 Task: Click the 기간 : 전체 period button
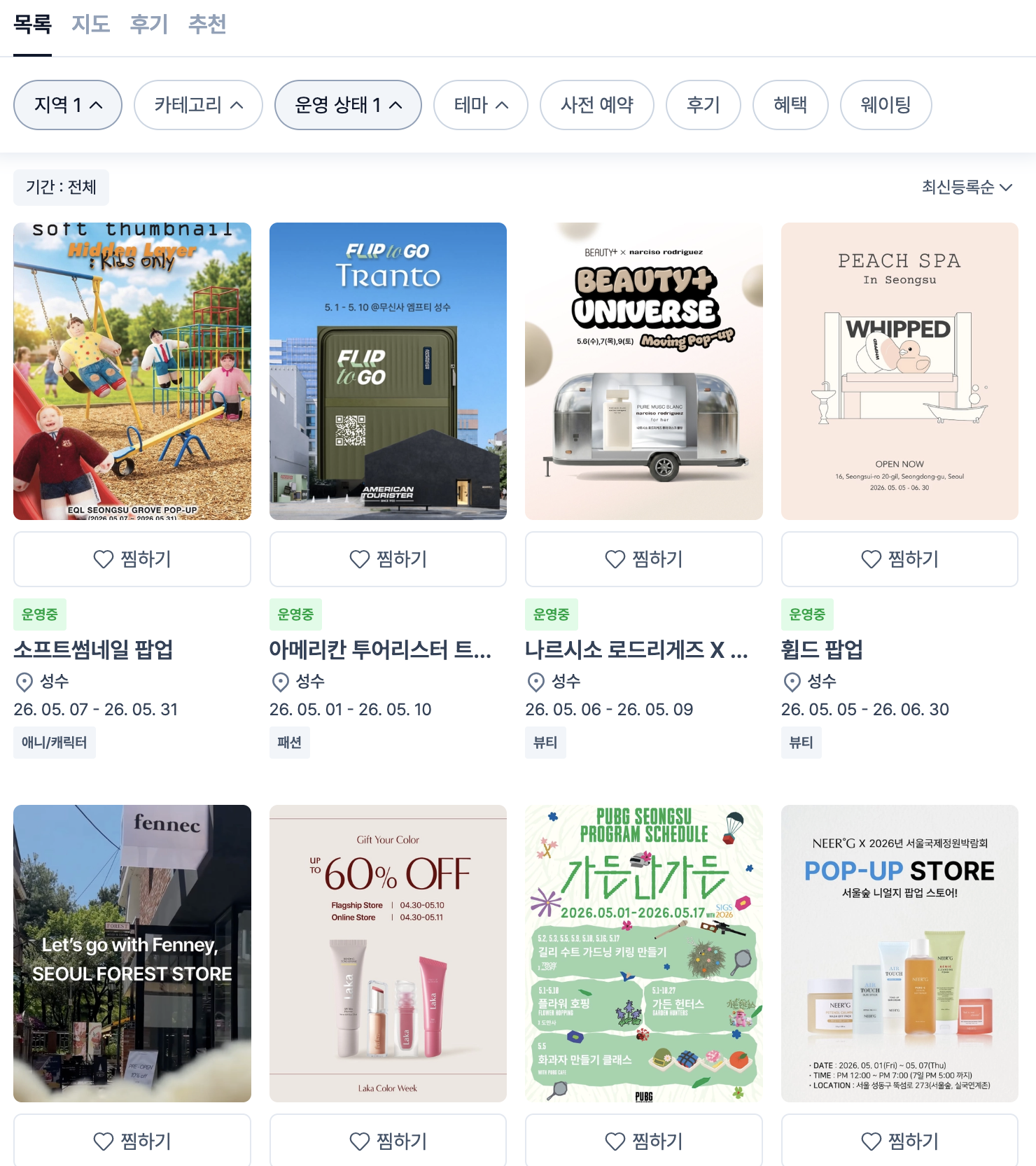pyautogui.click(x=61, y=187)
